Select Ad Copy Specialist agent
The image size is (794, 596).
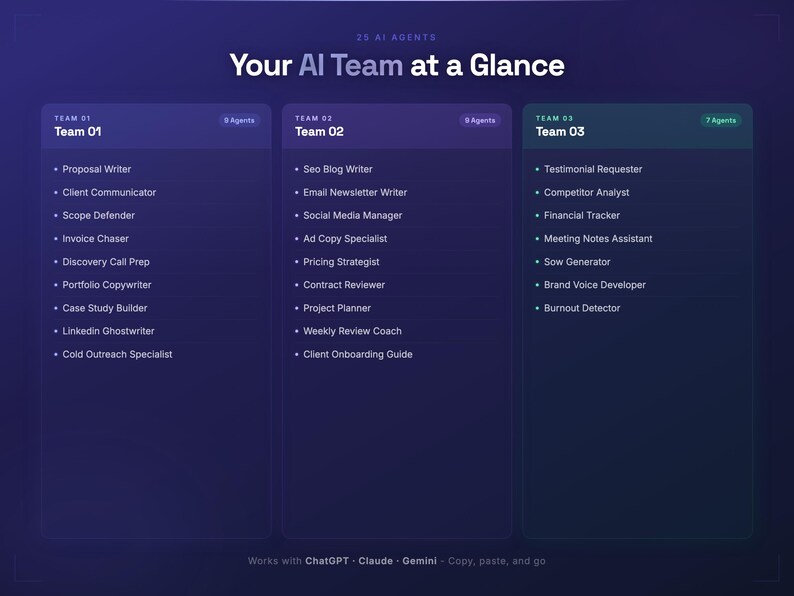[345, 239]
